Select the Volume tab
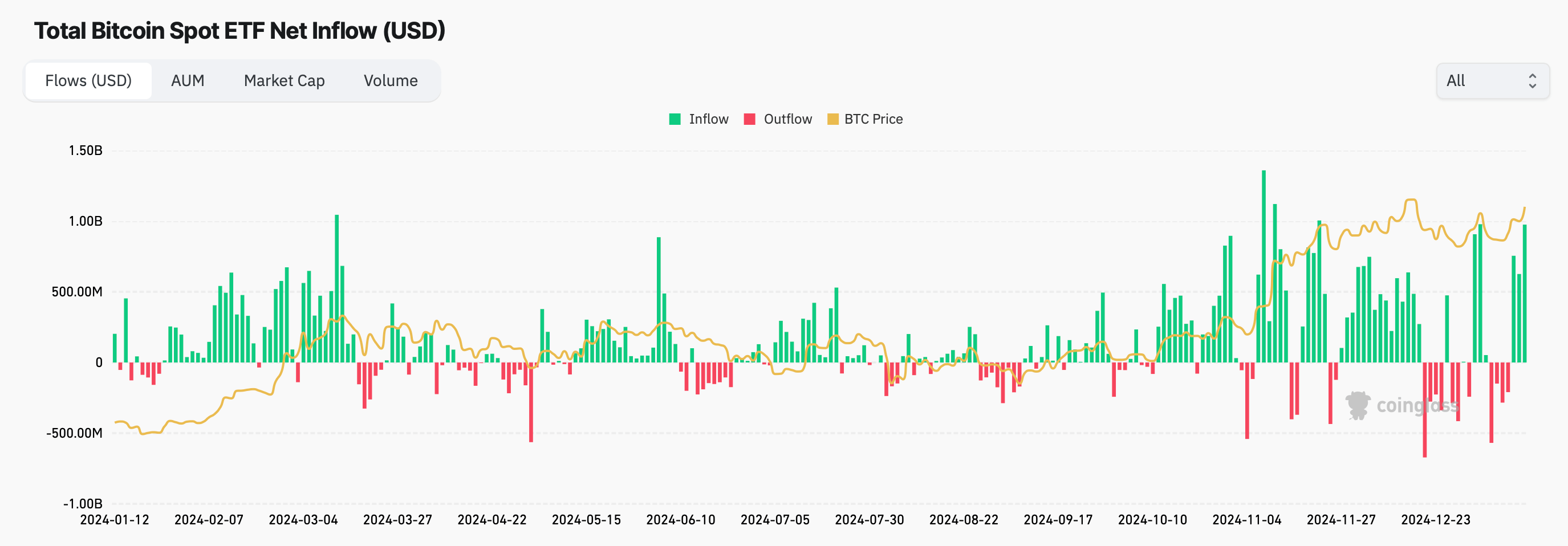Screen dimensions: 1568x546 391,80
